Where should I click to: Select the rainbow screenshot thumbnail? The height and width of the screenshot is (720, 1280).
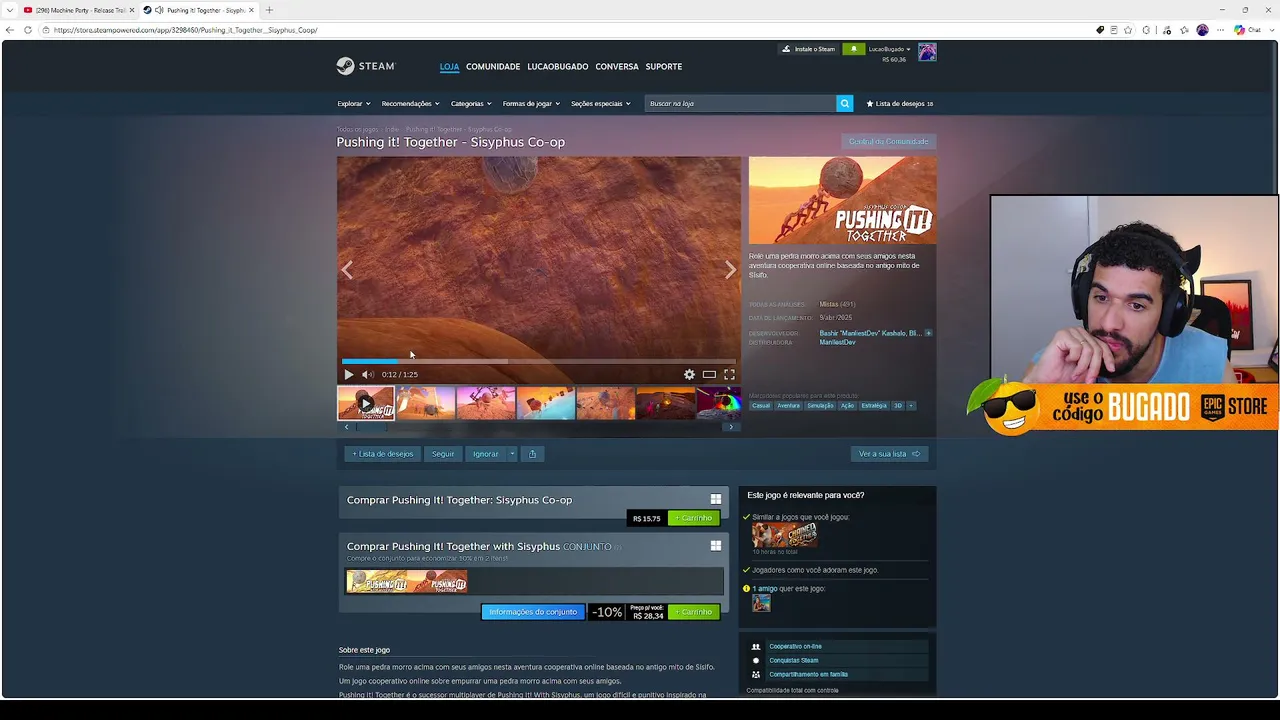[718, 404]
